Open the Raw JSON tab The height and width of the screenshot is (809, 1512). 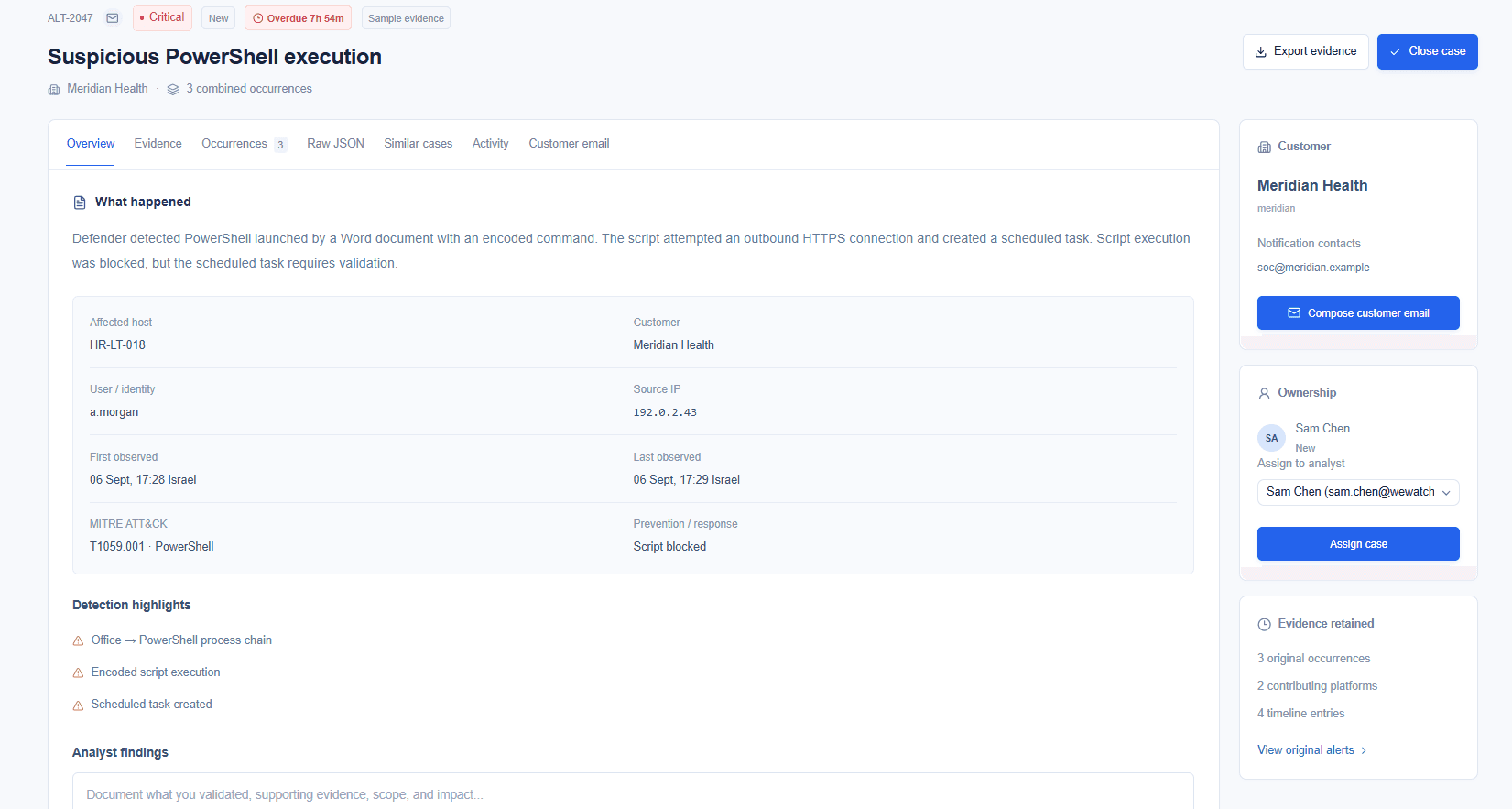(335, 144)
